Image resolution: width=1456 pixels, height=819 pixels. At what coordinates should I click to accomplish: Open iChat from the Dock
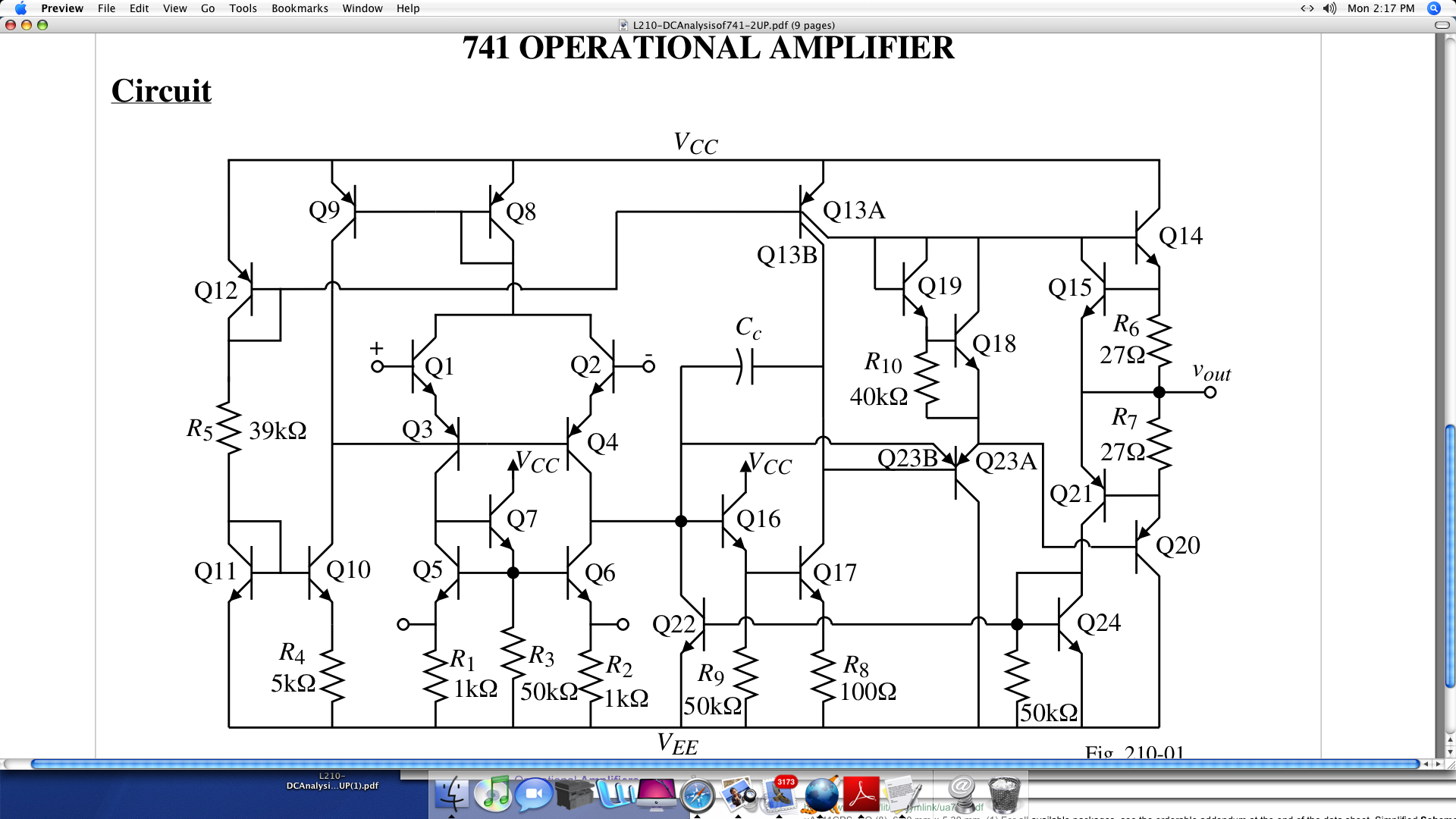pos(534,794)
